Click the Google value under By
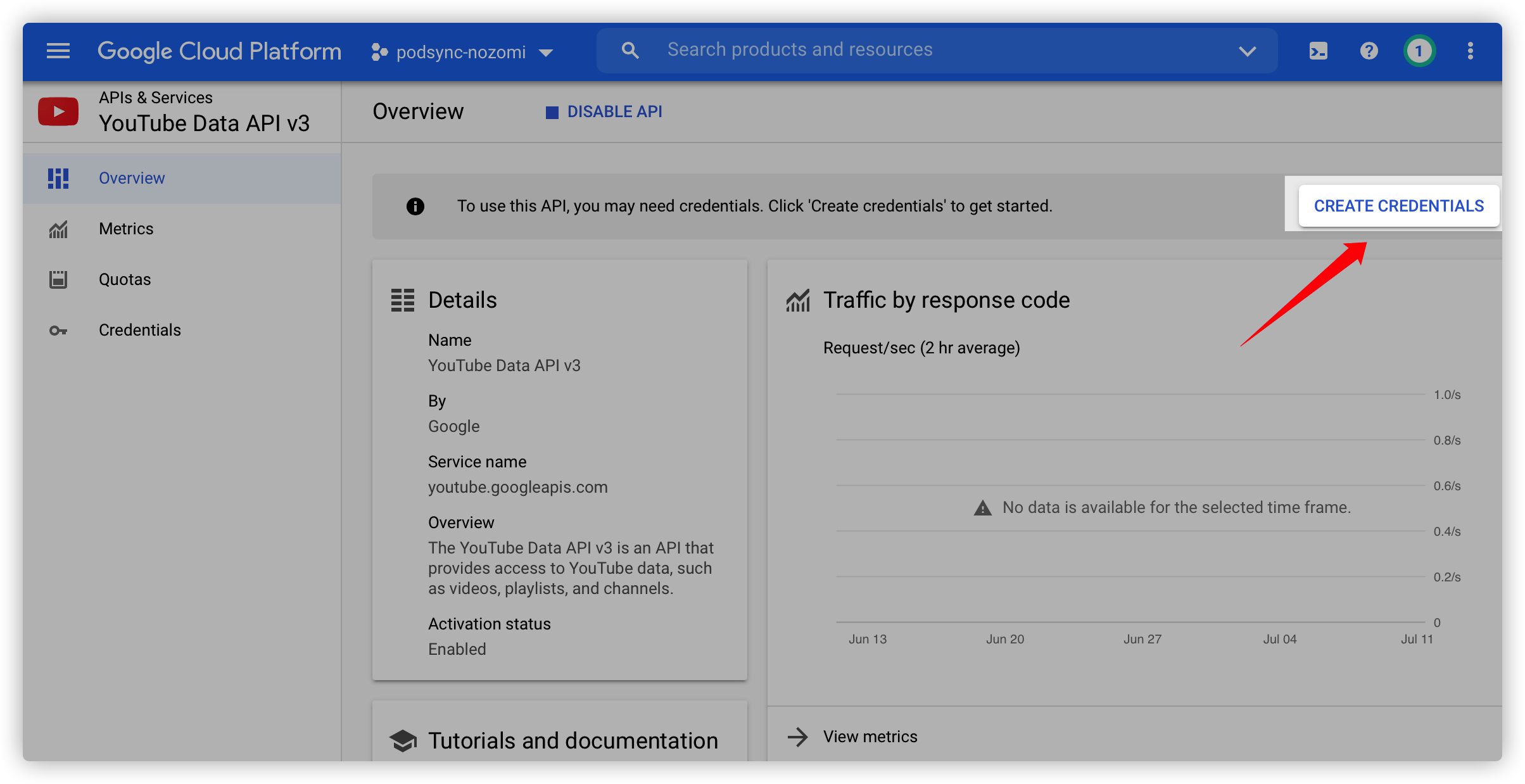The height and width of the screenshot is (784, 1525). [x=454, y=426]
